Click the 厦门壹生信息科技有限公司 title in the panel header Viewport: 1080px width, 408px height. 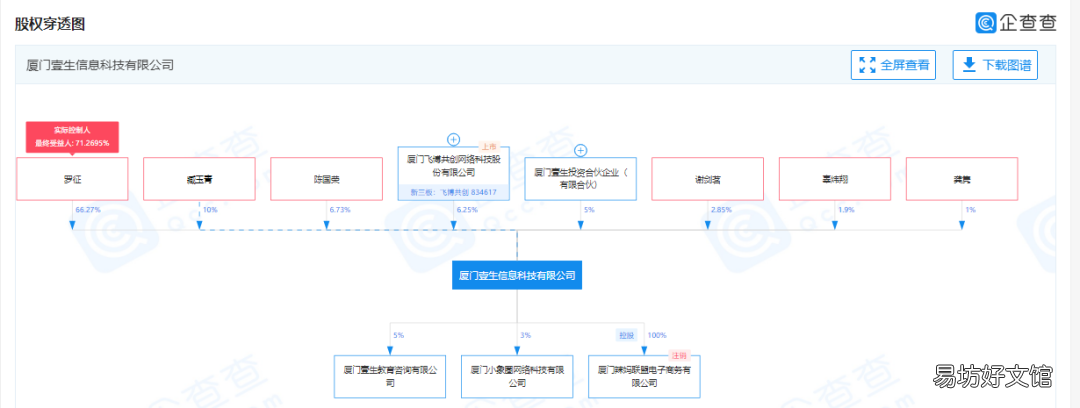click(100, 65)
